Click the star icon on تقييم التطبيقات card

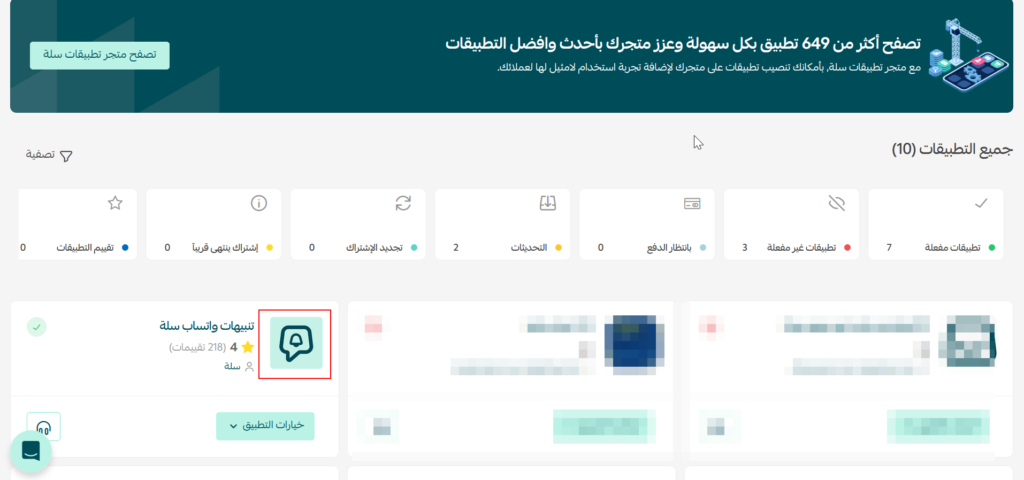tap(114, 203)
